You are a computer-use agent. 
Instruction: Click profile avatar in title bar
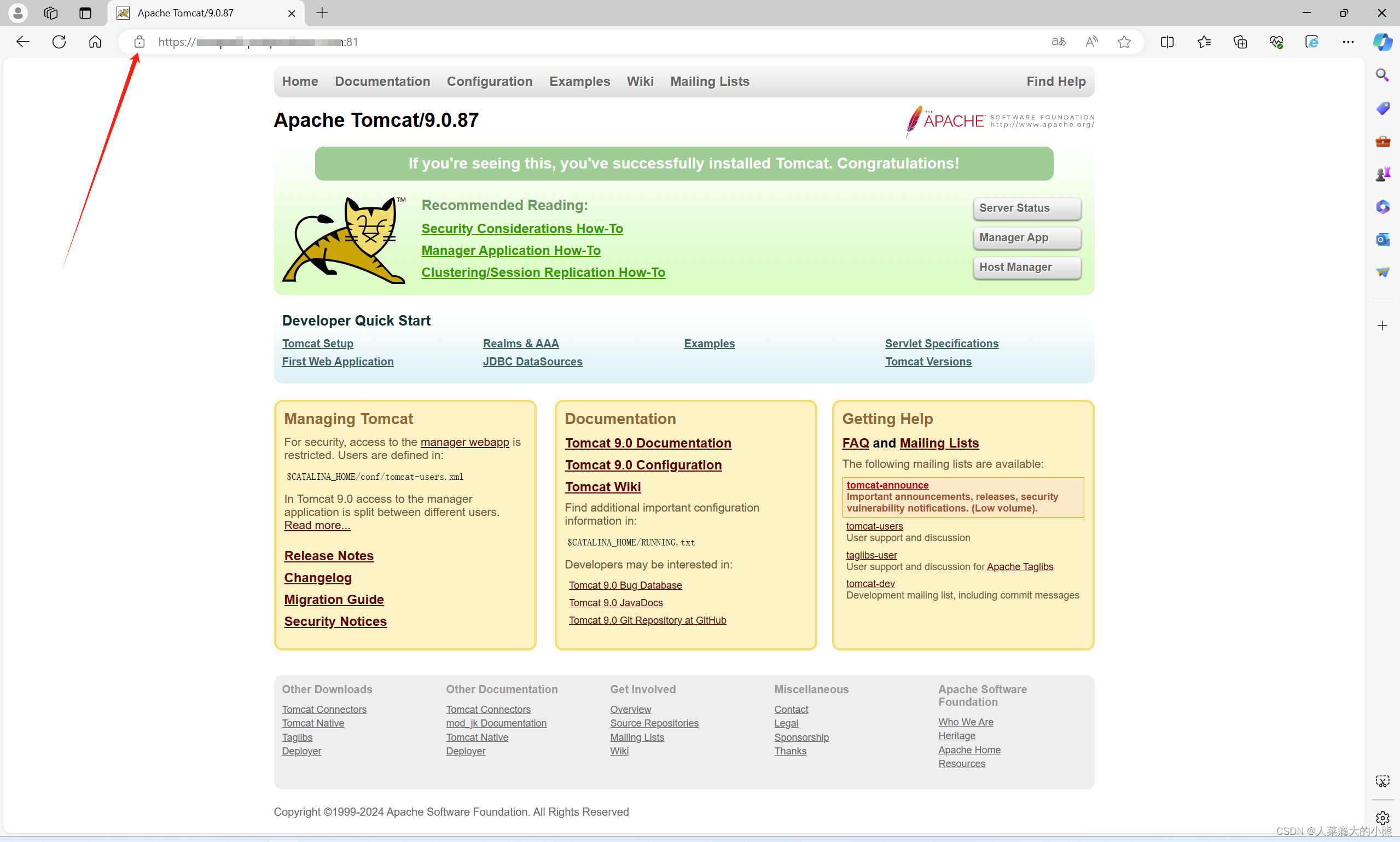click(18, 13)
